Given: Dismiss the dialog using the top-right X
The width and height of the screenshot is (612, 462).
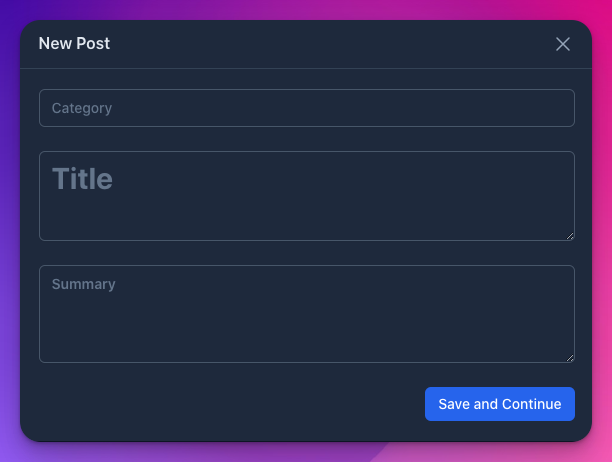Looking at the screenshot, I should [563, 44].
